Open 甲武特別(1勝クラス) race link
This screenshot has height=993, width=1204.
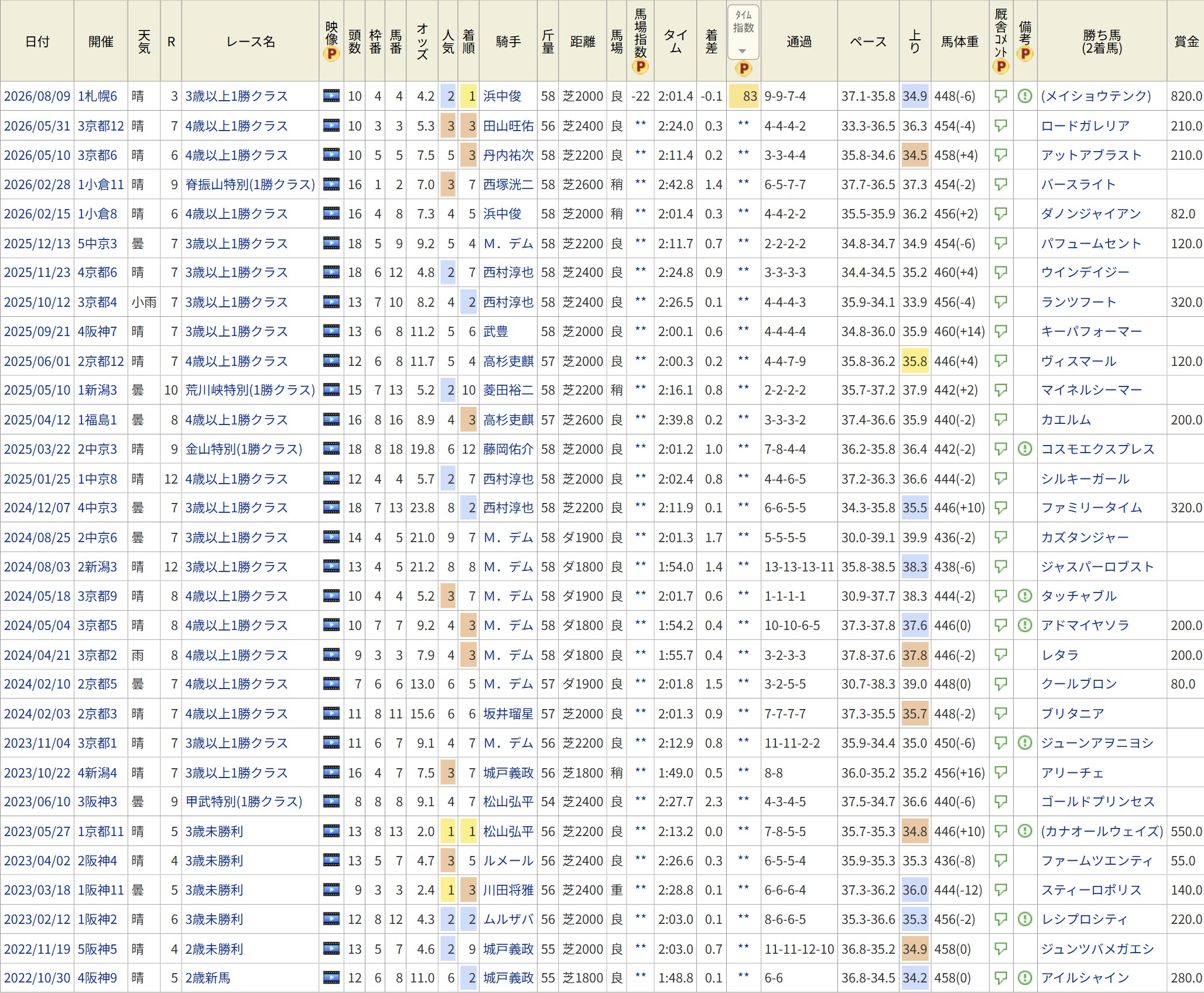point(244,802)
